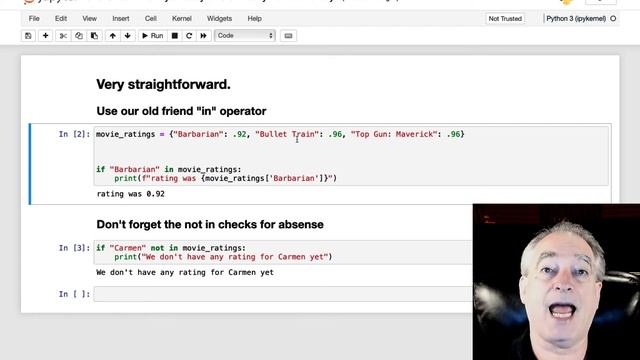
Task: Open the command palette keyboard icon
Action: coord(288,36)
